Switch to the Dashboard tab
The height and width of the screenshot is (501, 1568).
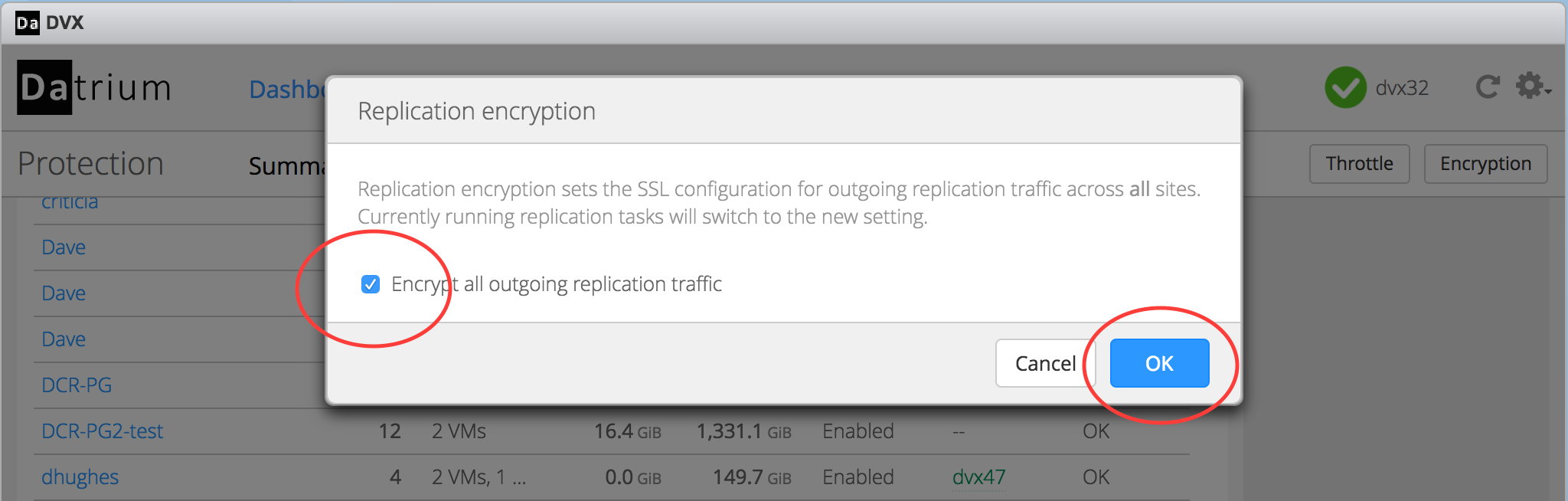[287, 90]
